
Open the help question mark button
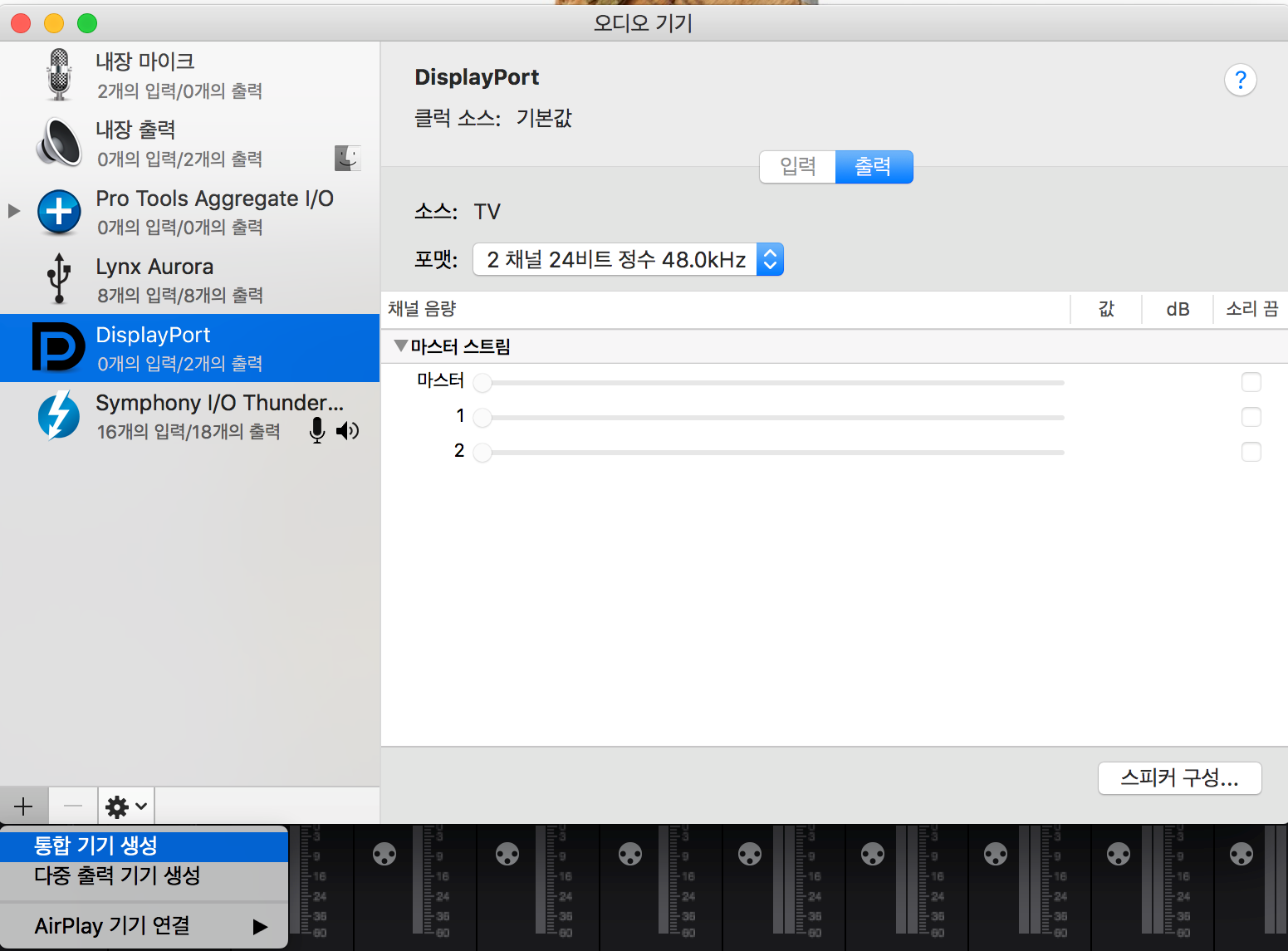click(1240, 80)
